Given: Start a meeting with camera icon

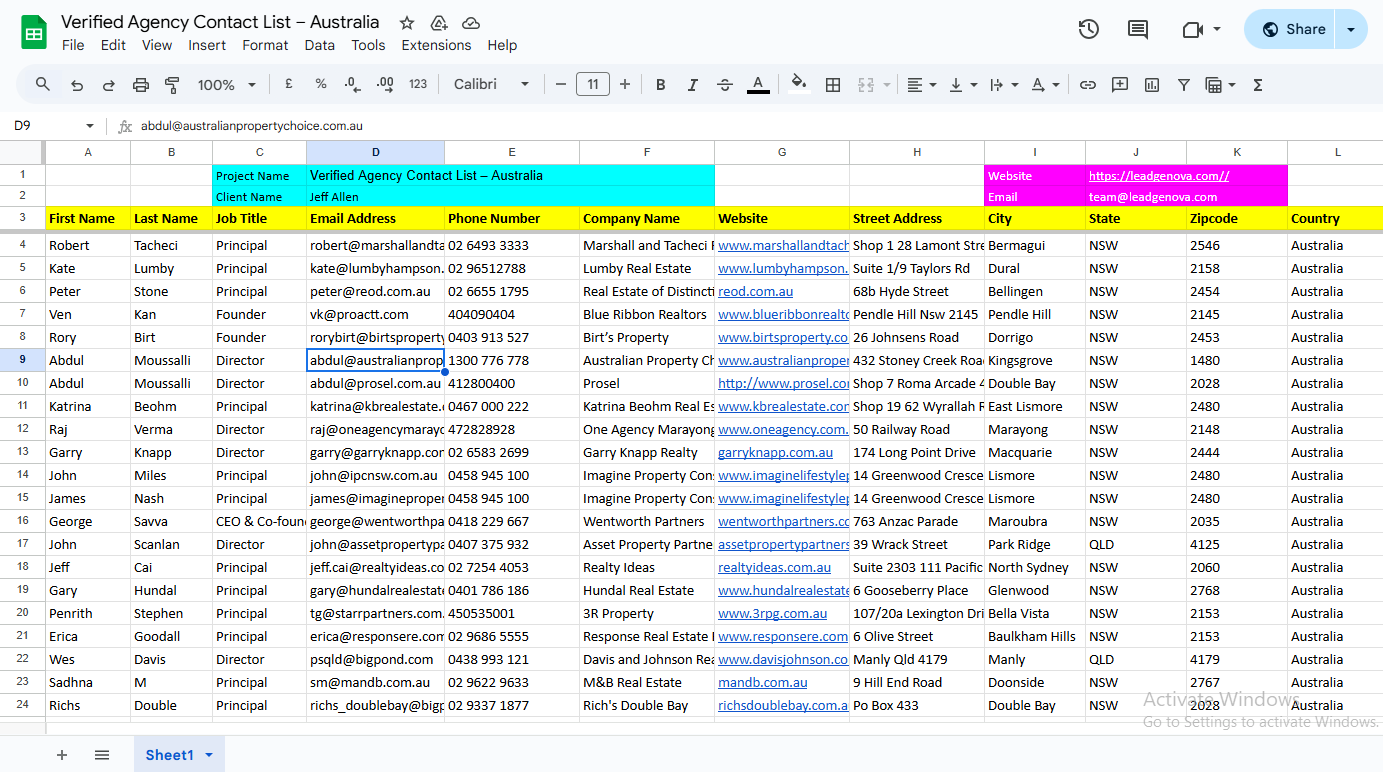Looking at the screenshot, I should (1192, 29).
